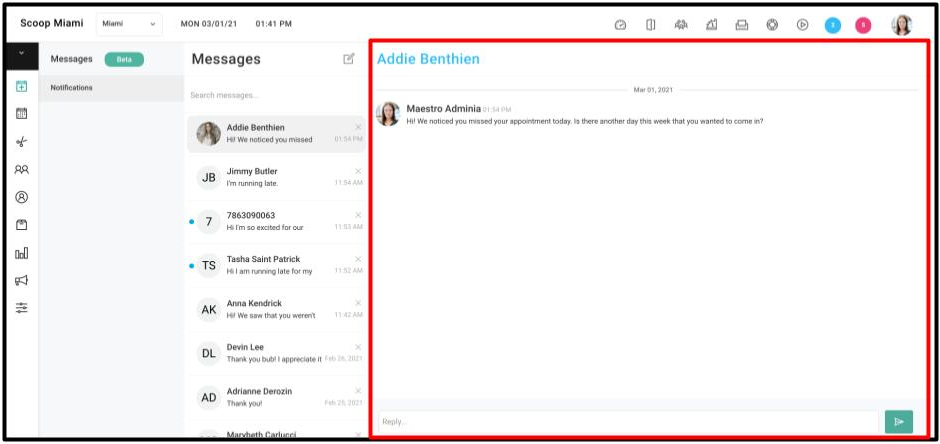Open the Addie Benthien conversation
Screen dimensions: 940x444
click(x=276, y=134)
